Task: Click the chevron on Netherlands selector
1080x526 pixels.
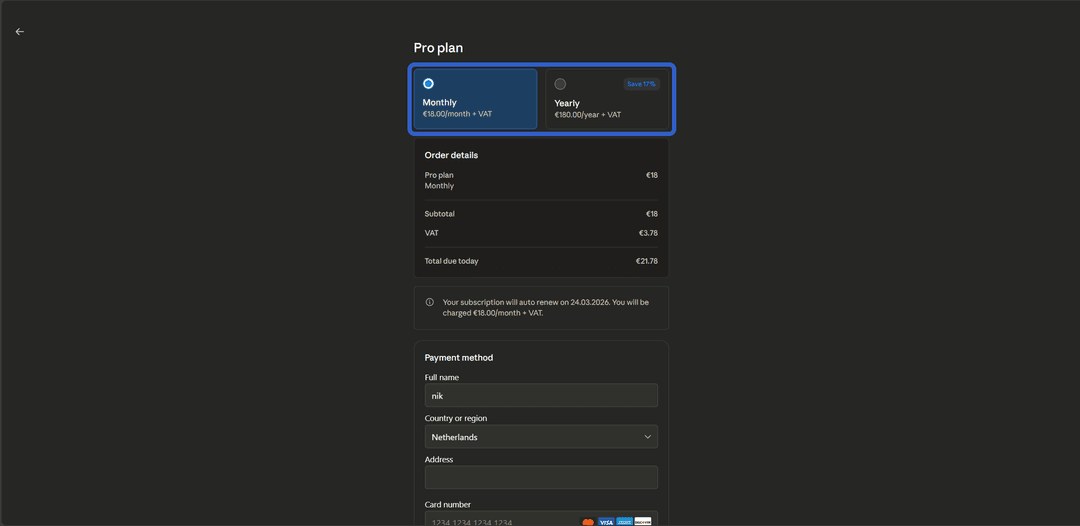Action: [647, 437]
